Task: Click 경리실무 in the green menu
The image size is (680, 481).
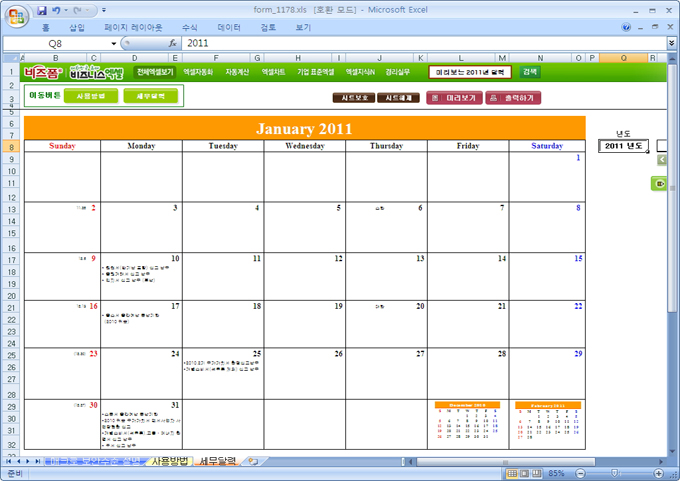Action: pos(398,72)
